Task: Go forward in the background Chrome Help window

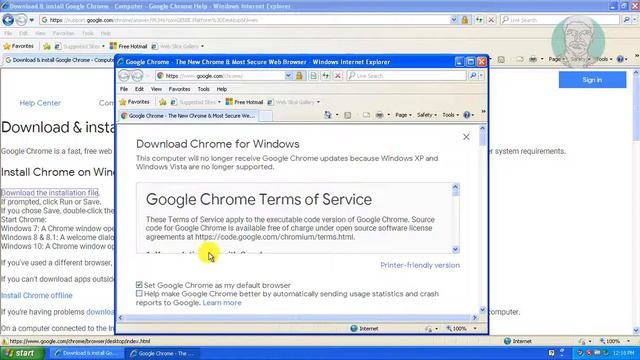Action: tap(21, 20)
